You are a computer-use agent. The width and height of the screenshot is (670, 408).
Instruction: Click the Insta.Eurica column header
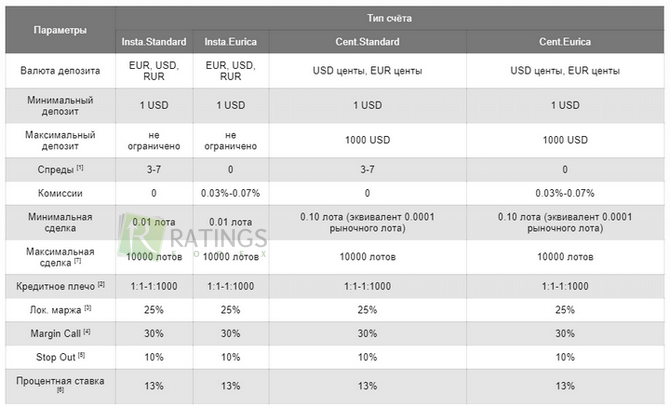[x=229, y=42]
